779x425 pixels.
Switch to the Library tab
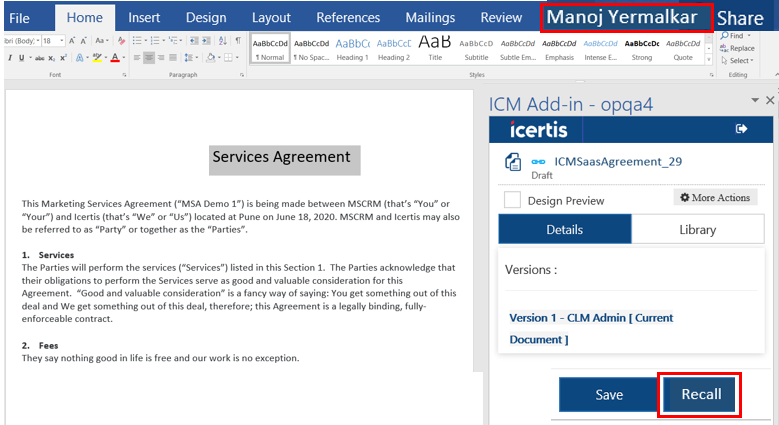point(697,229)
